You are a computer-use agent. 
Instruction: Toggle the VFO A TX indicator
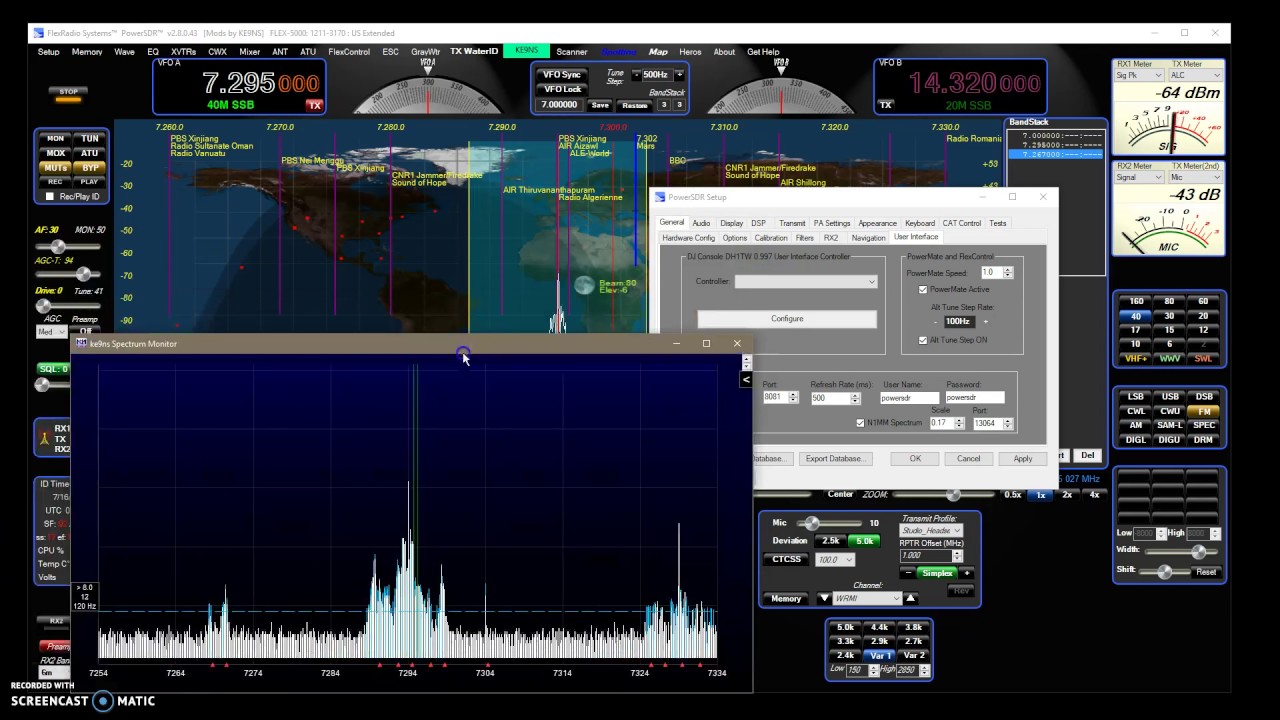314,105
